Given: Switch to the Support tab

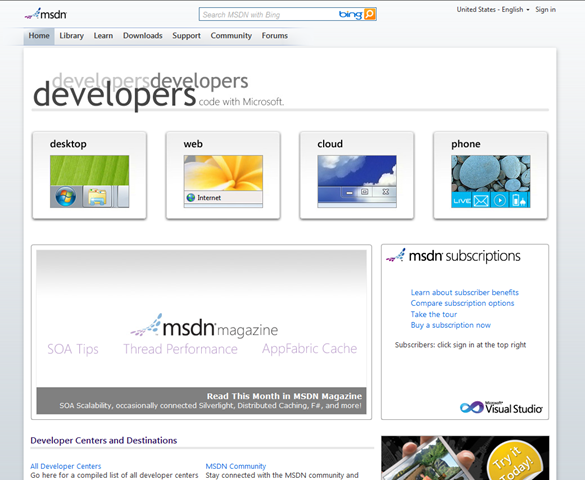Looking at the screenshot, I should click(186, 36).
